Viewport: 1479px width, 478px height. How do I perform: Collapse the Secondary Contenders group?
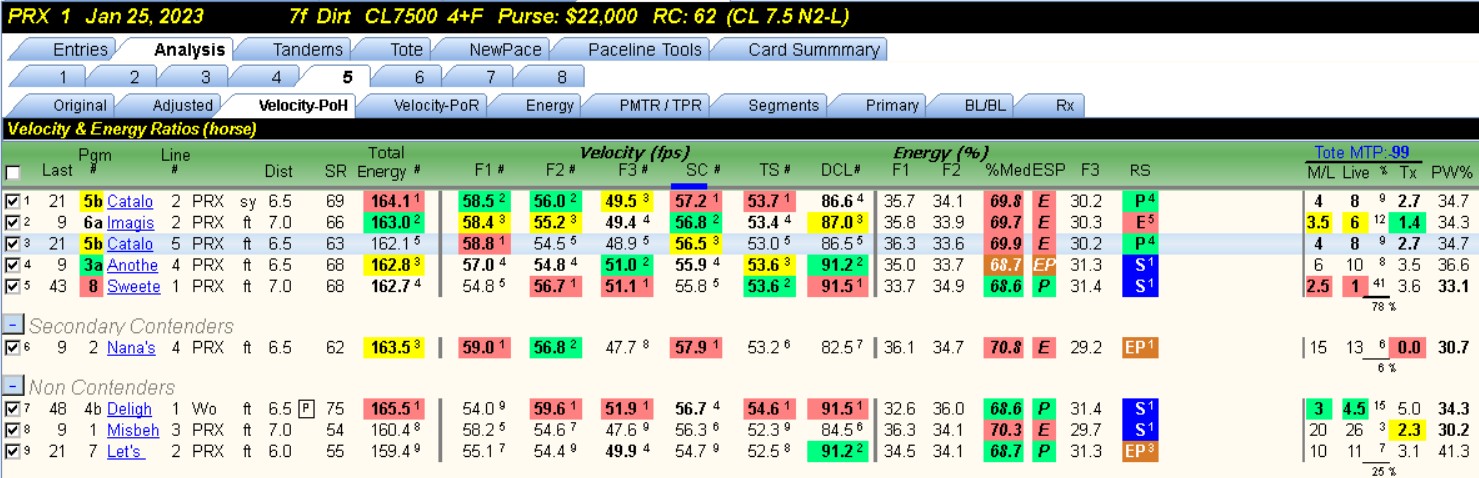click(13, 326)
